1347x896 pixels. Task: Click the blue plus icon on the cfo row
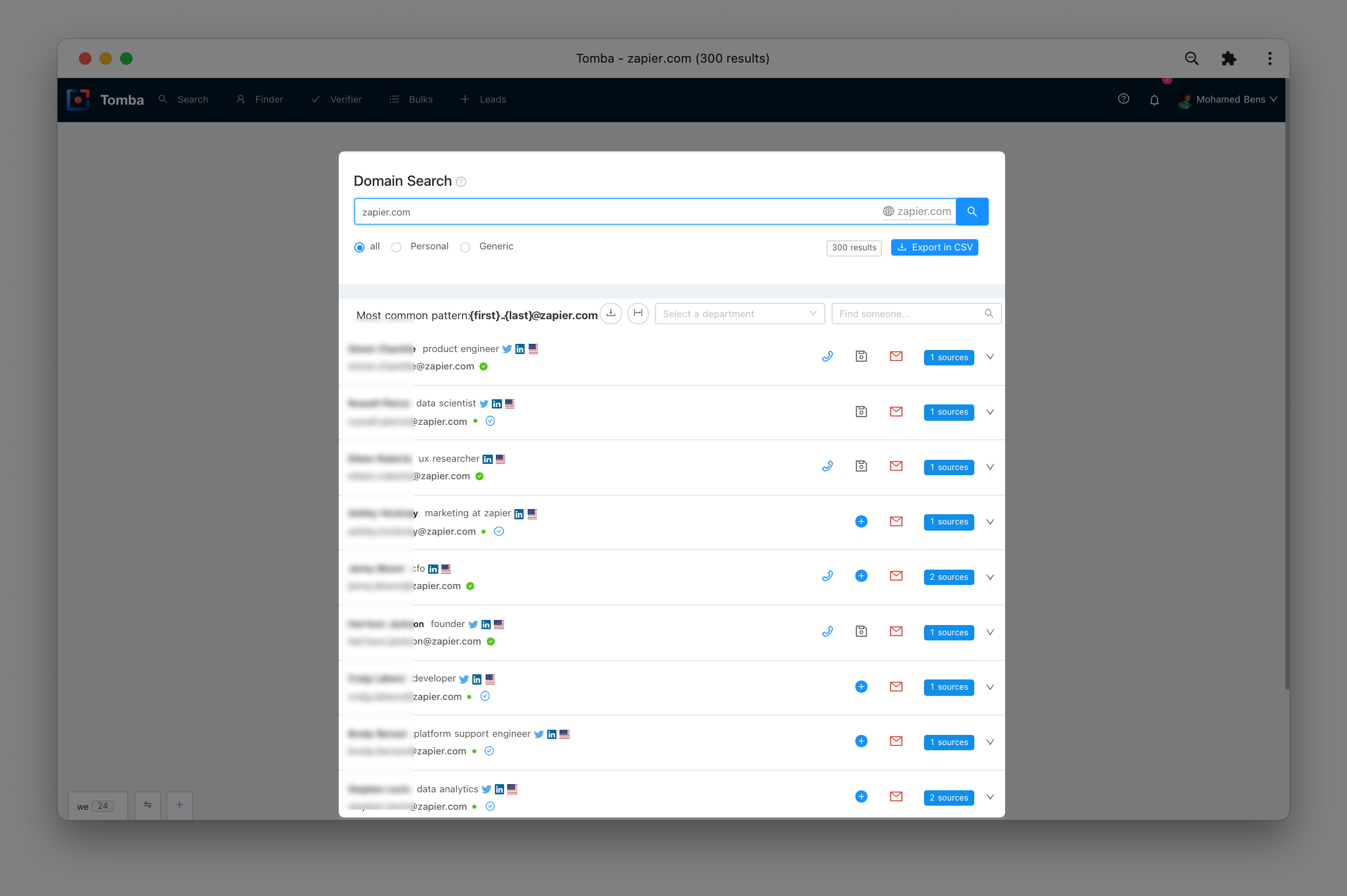(861, 575)
